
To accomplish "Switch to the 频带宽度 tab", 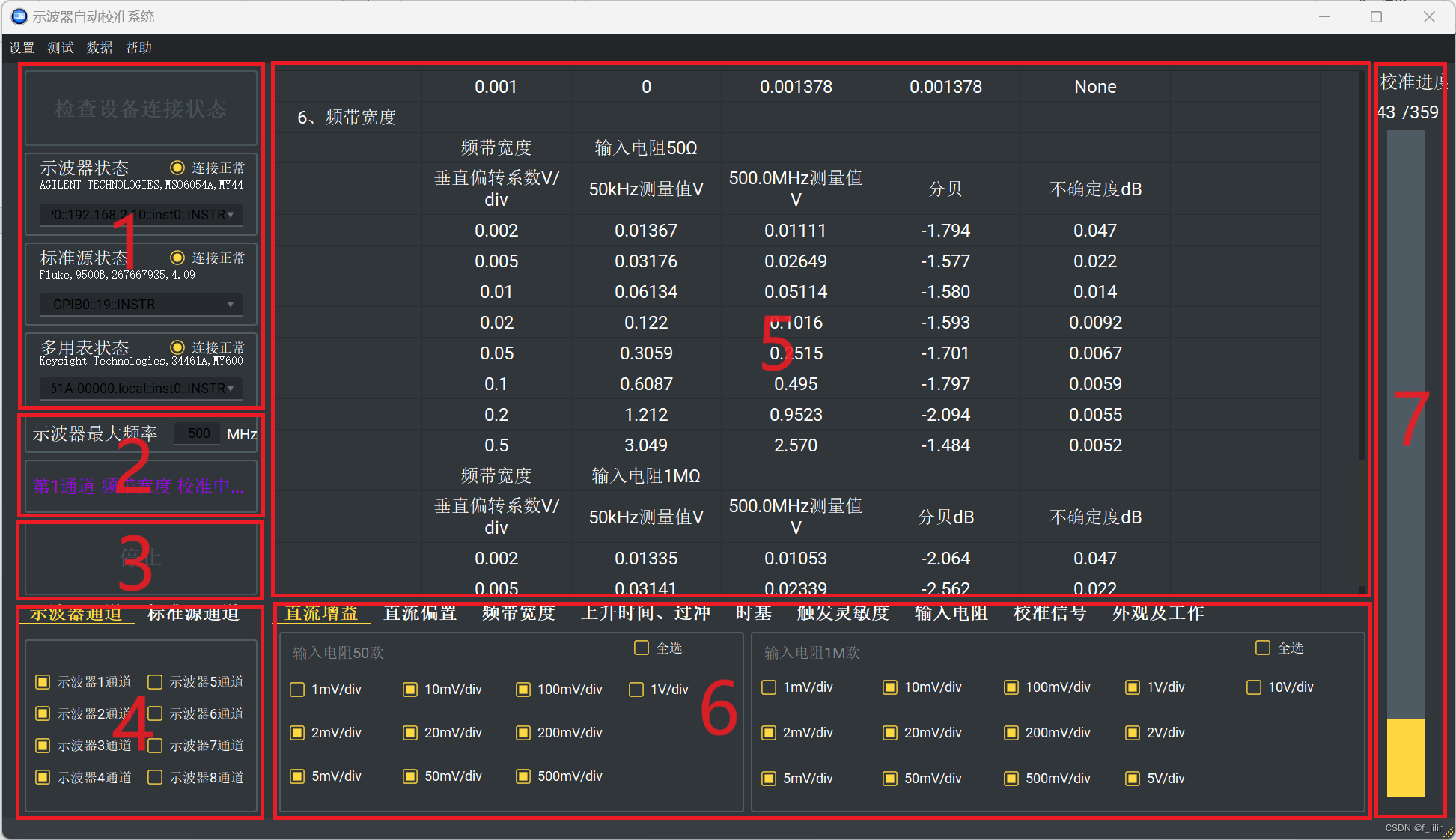I will pos(519,613).
